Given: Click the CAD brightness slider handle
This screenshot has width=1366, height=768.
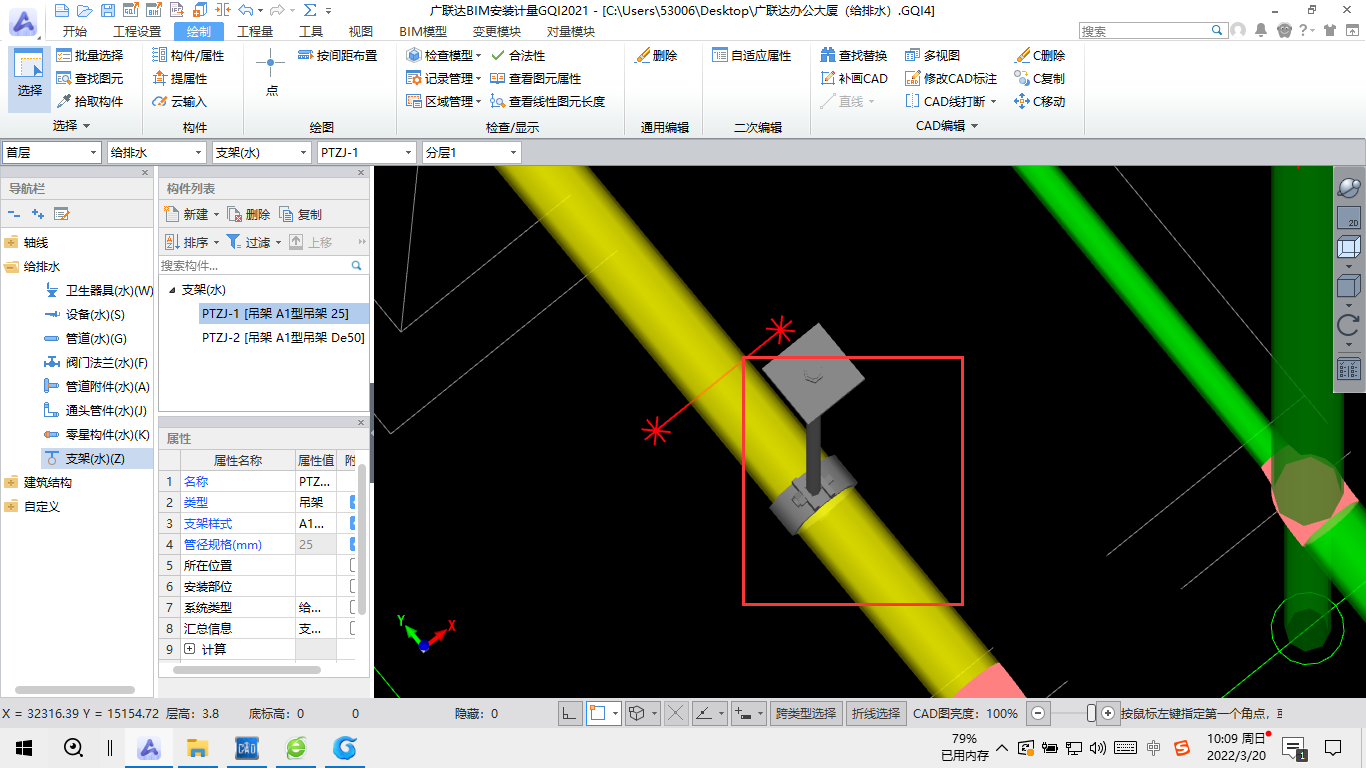Looking at the screenshot, I should click(x=1091, y=713).
